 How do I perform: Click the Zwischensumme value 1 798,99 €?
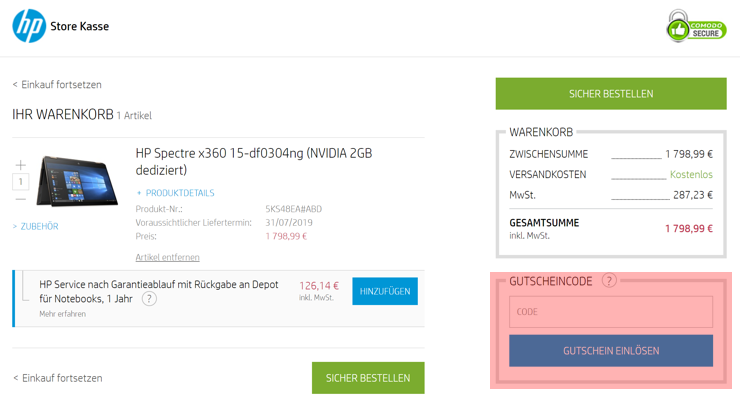coord(689,154)
